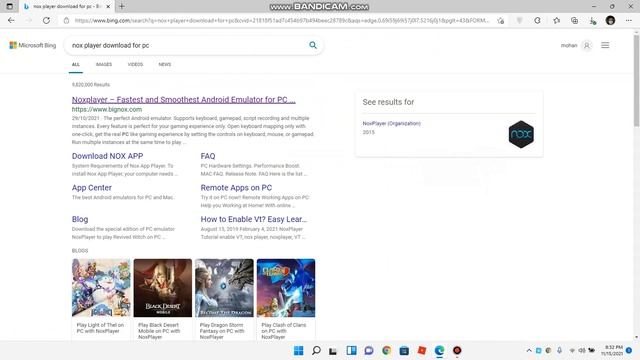Open How to Enable Vt link

tap(253, 219)
